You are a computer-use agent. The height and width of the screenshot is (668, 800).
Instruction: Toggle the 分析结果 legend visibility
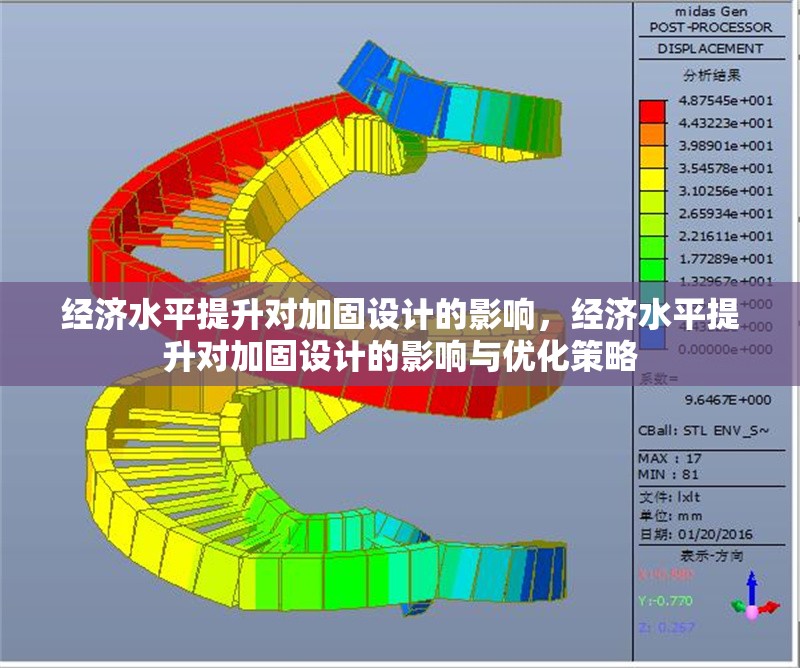712,72
